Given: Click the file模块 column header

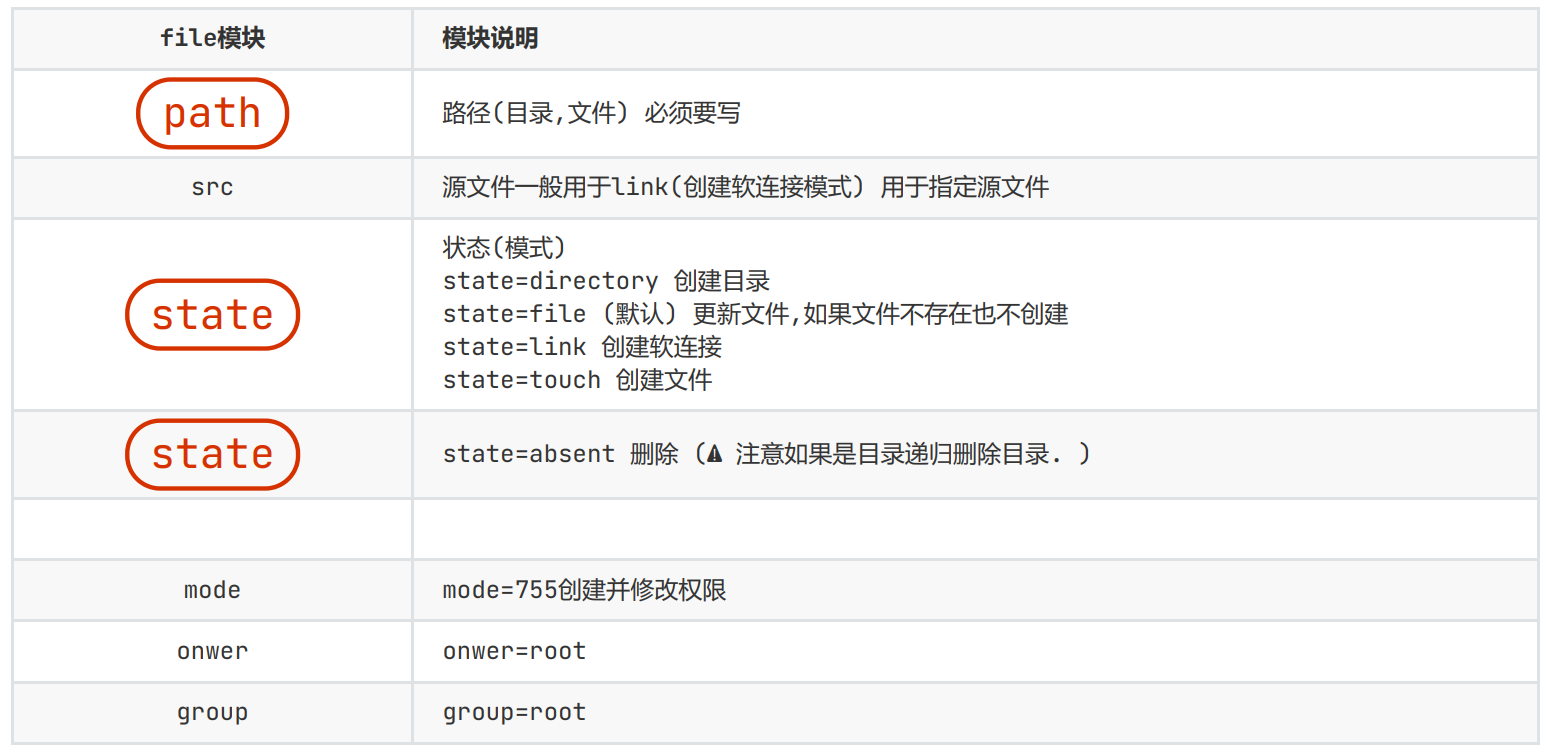Looking at the screenshot, I should click(x=212, y=39).
